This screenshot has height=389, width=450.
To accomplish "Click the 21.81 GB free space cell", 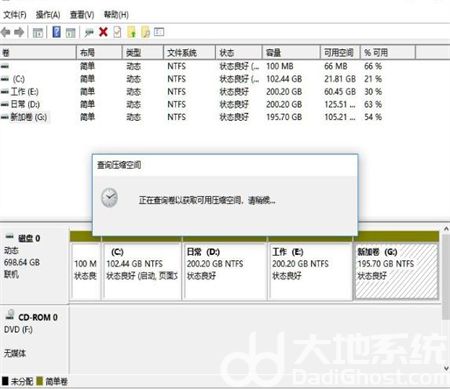I will pyautogui.click(x=340, y=79).
